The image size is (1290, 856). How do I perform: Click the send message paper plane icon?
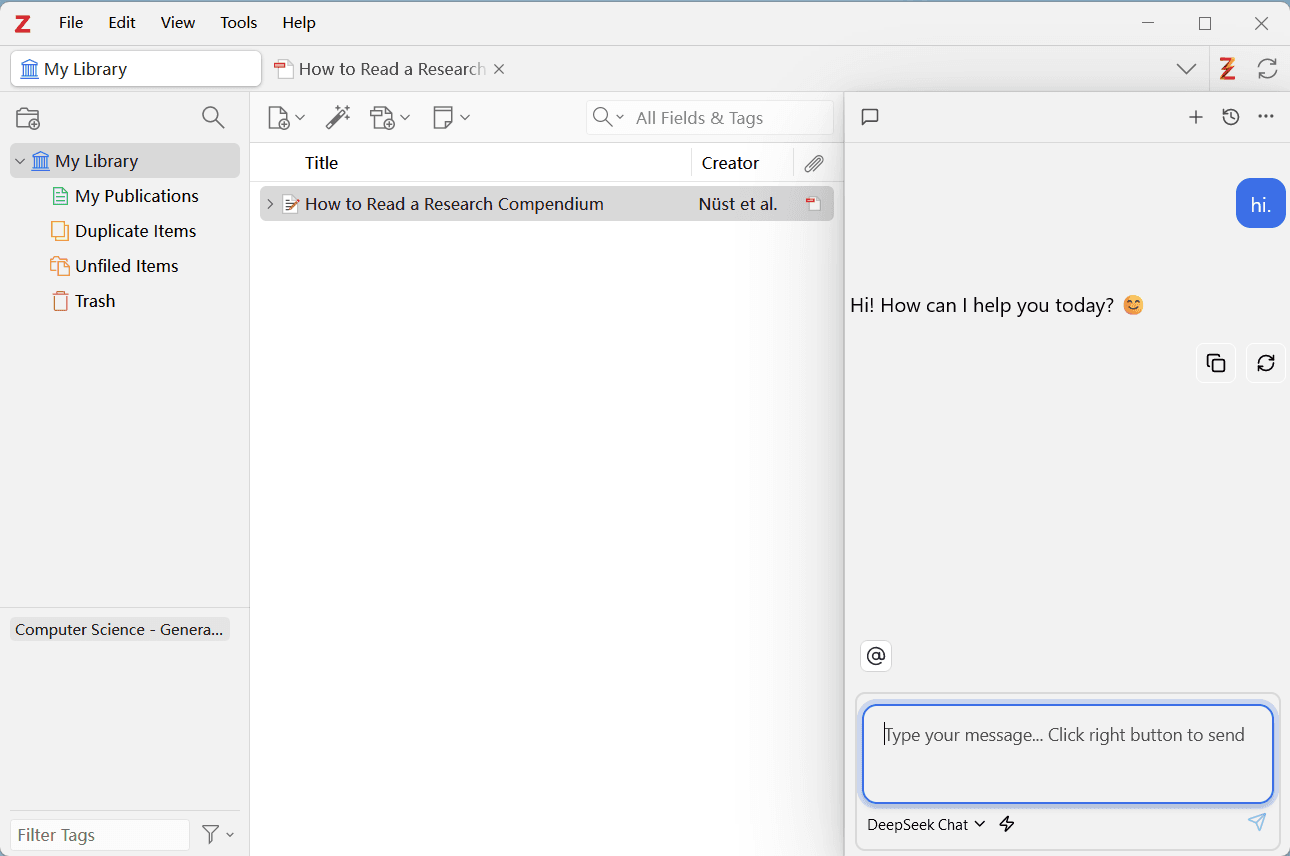[1257, 822]
